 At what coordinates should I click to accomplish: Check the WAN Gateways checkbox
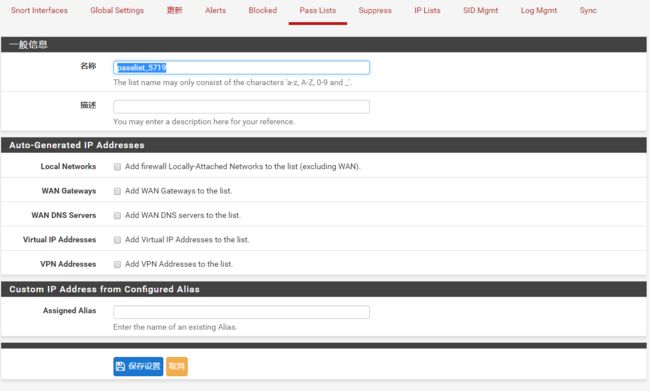(x=117, y=191)
